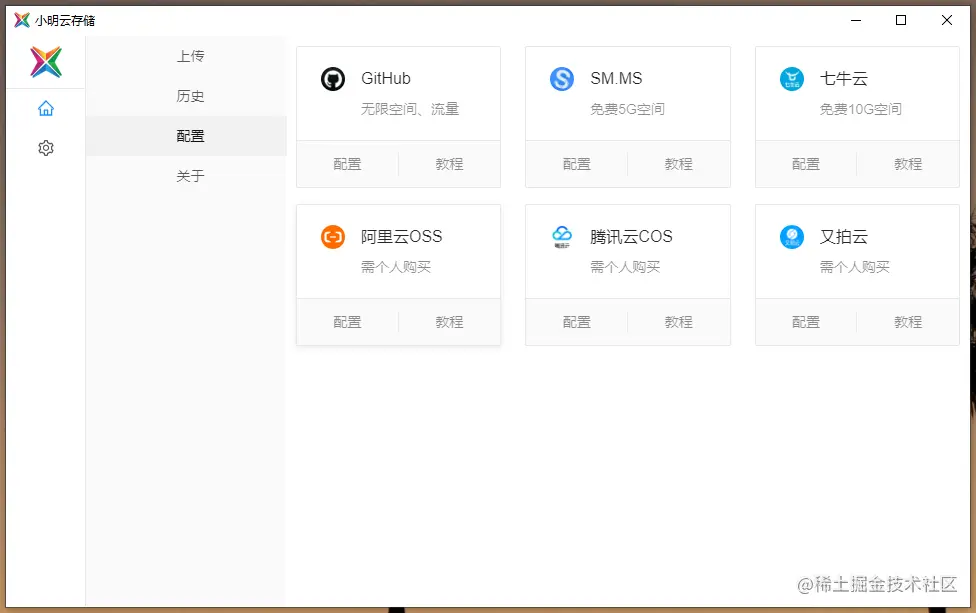Click the SM.MS blue S logo
The height and width of the screenshot is (613, 976).
[x=562, y=79]
